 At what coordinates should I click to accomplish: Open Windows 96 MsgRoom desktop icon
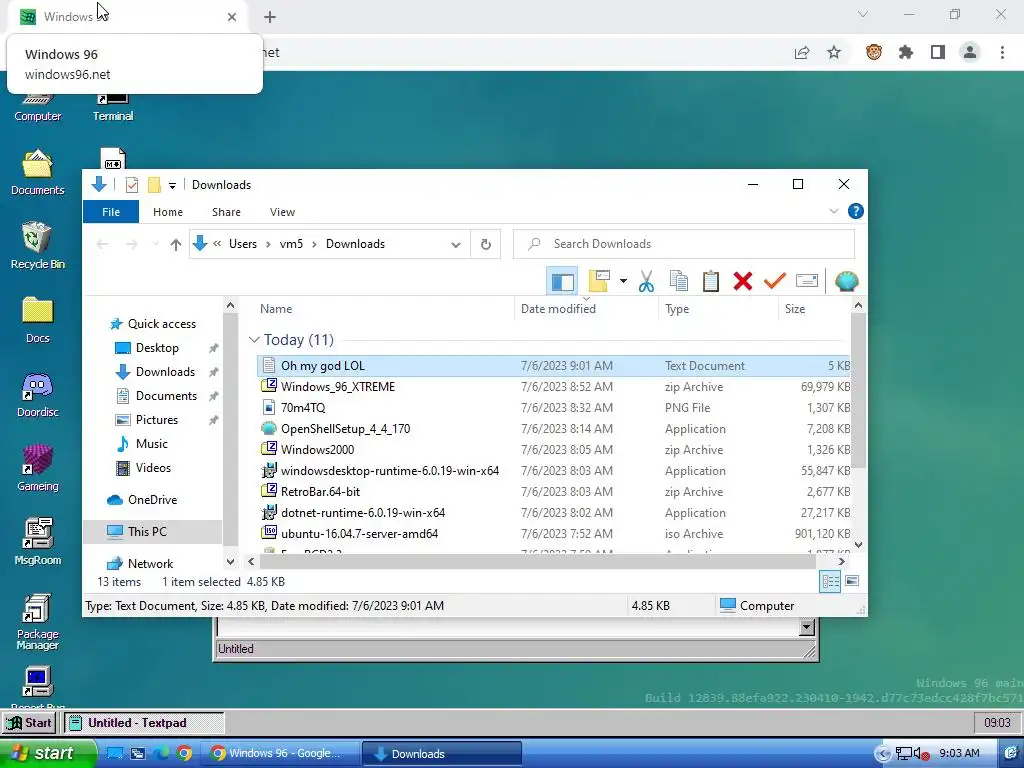pos(37,541)
